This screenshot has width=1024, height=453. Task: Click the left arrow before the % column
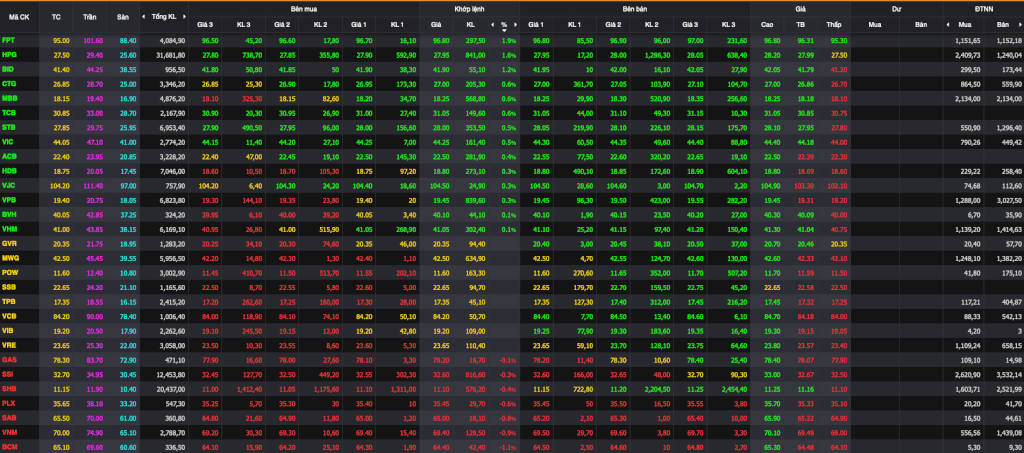[492, 25]
